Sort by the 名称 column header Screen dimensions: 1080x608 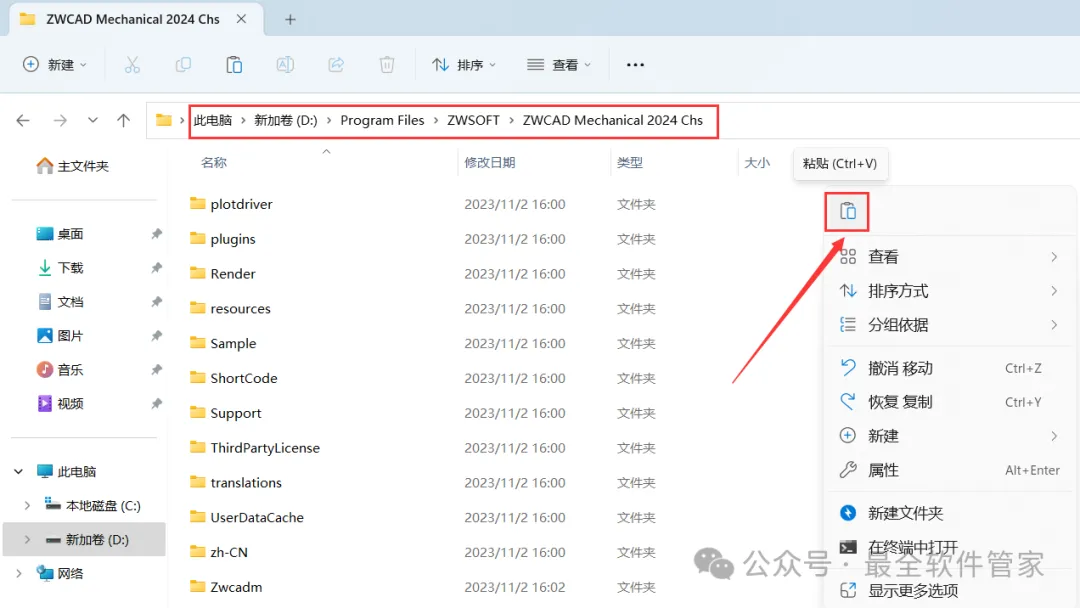(x=214, y=163)
